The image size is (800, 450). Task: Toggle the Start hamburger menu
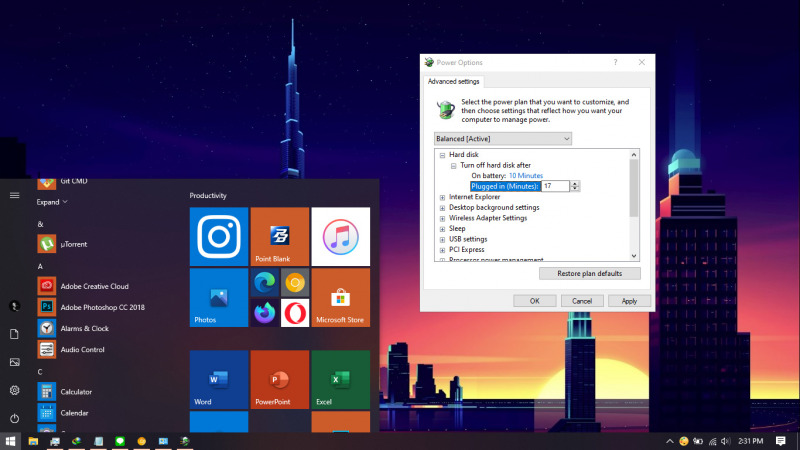(x=14, y=195)
